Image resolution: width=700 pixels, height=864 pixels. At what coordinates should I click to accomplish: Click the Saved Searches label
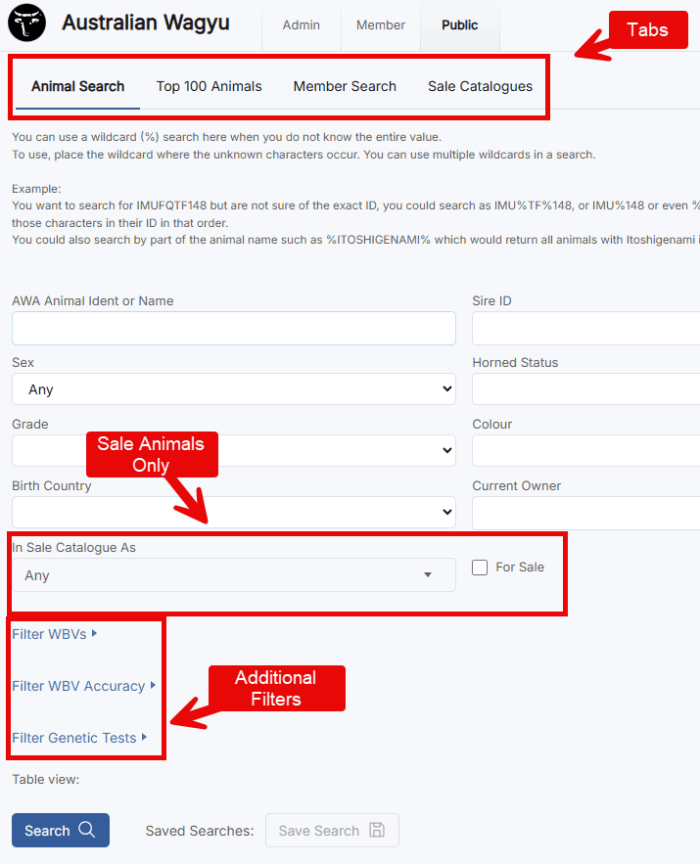pos(200,831)
